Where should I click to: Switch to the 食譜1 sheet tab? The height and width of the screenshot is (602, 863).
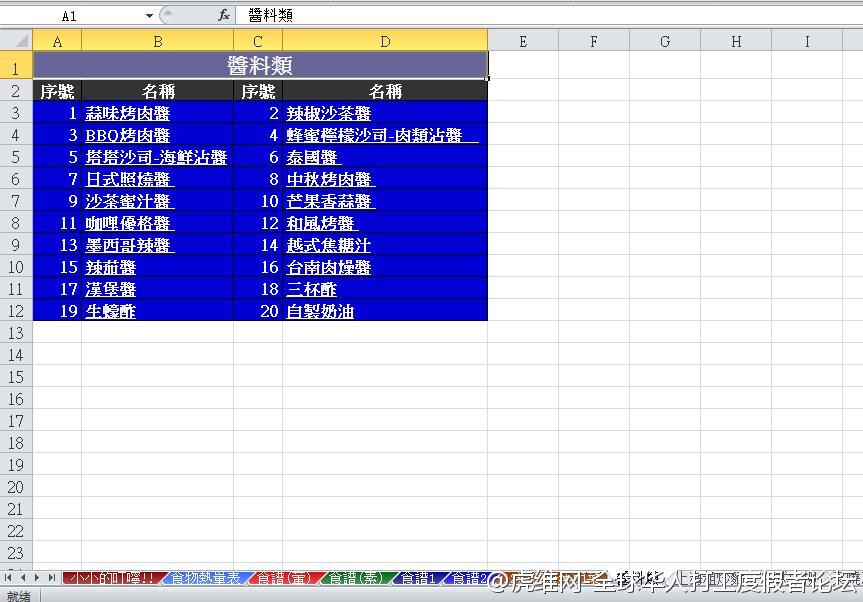coord(418,578)
